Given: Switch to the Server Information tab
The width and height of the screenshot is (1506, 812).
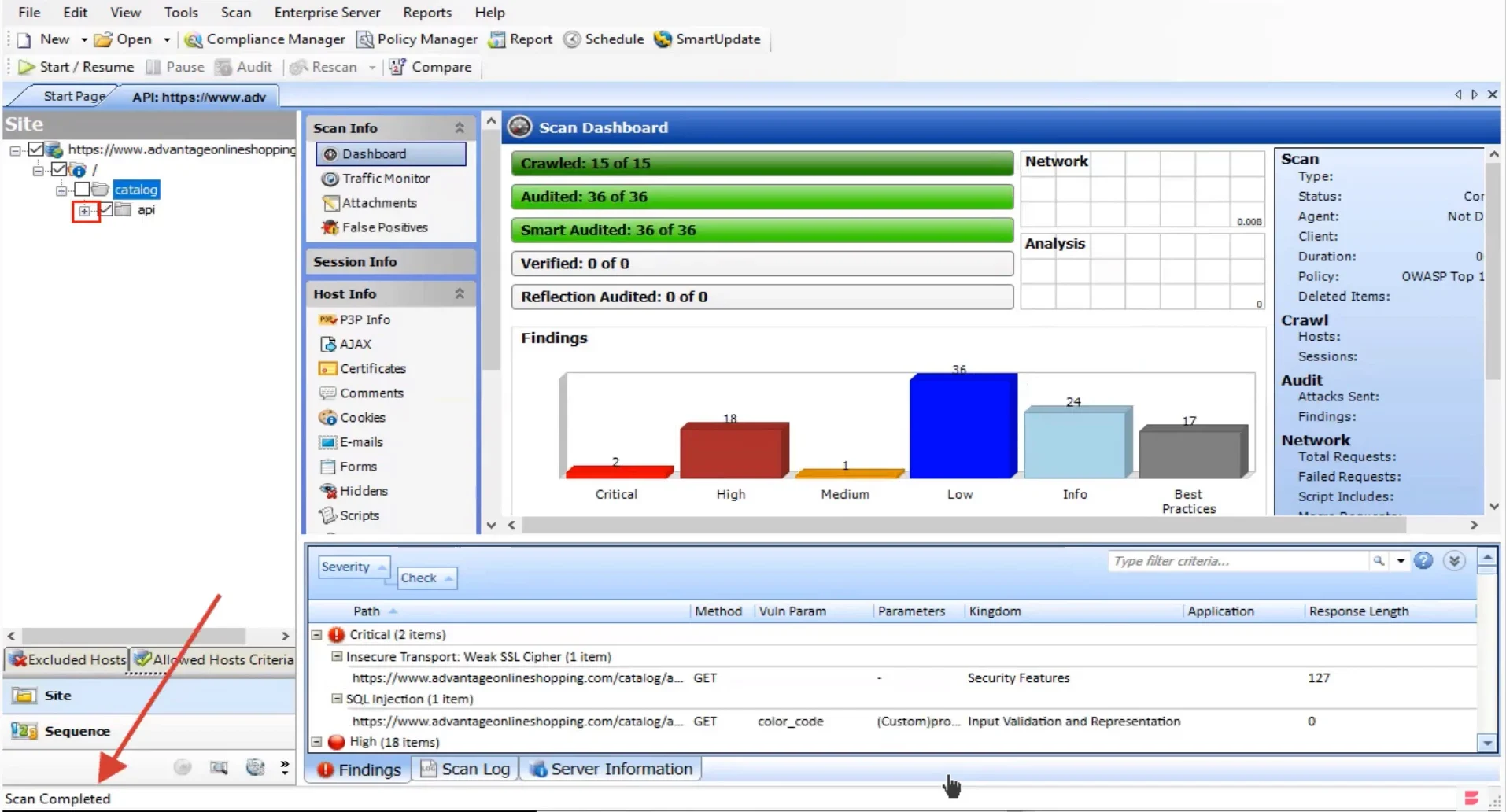Looking at the screenshot, I should (611, 770).
